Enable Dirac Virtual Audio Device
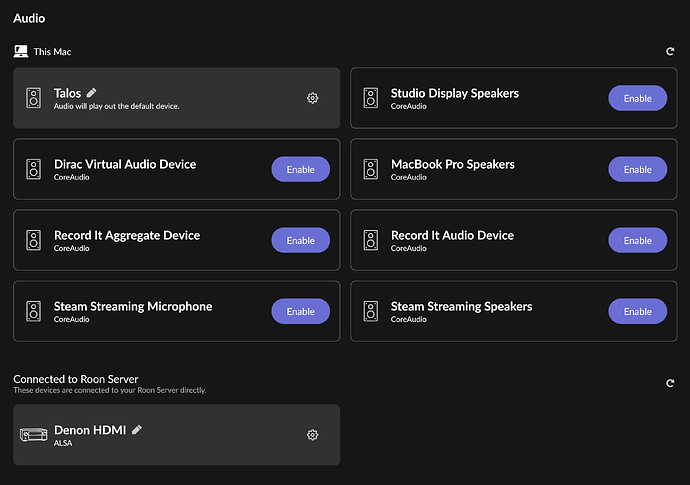 tap(301, 169)
